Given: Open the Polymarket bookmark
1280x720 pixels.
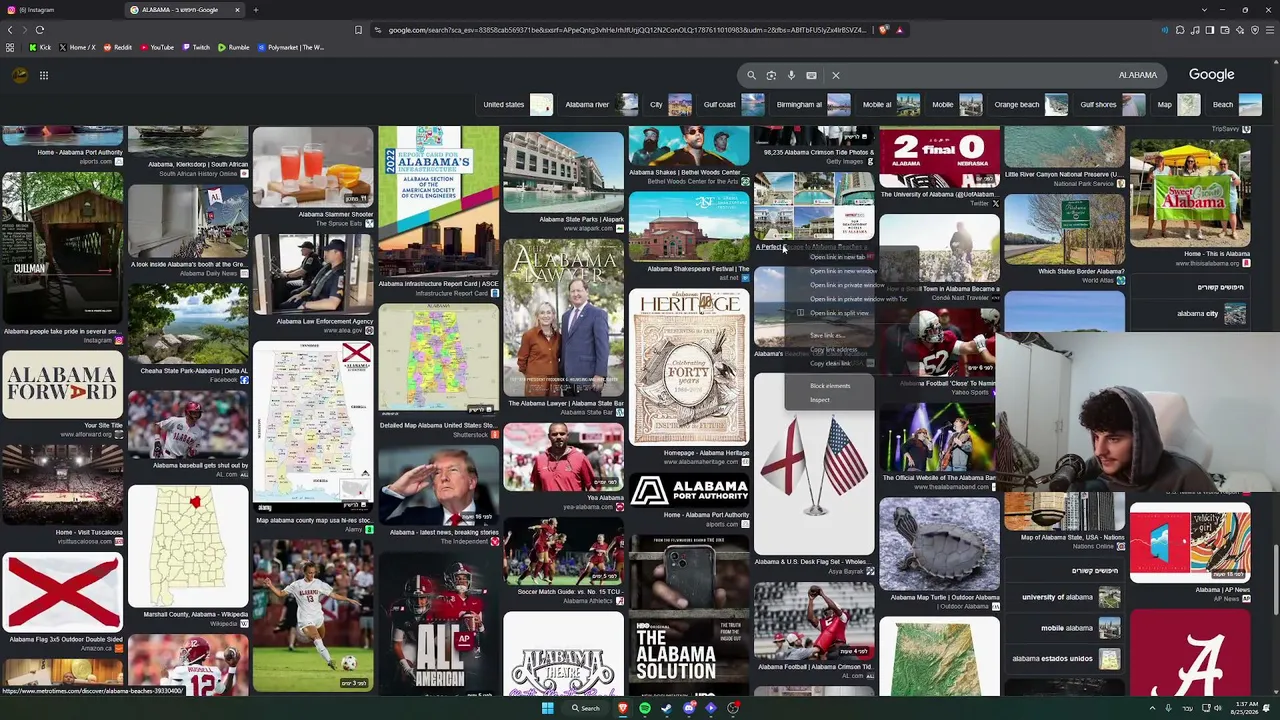Looking at the screenshot, I should 290,47.
